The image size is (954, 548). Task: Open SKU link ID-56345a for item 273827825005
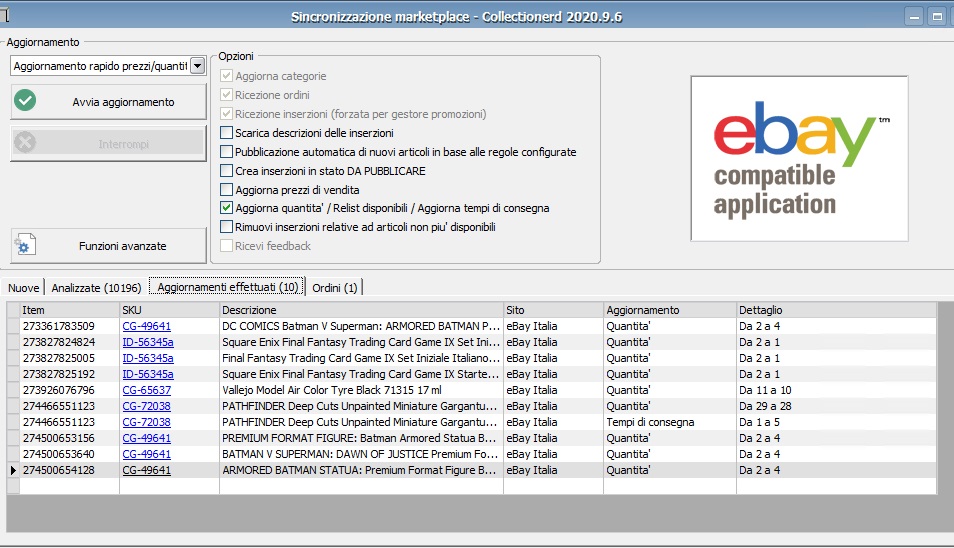point(148,358)
